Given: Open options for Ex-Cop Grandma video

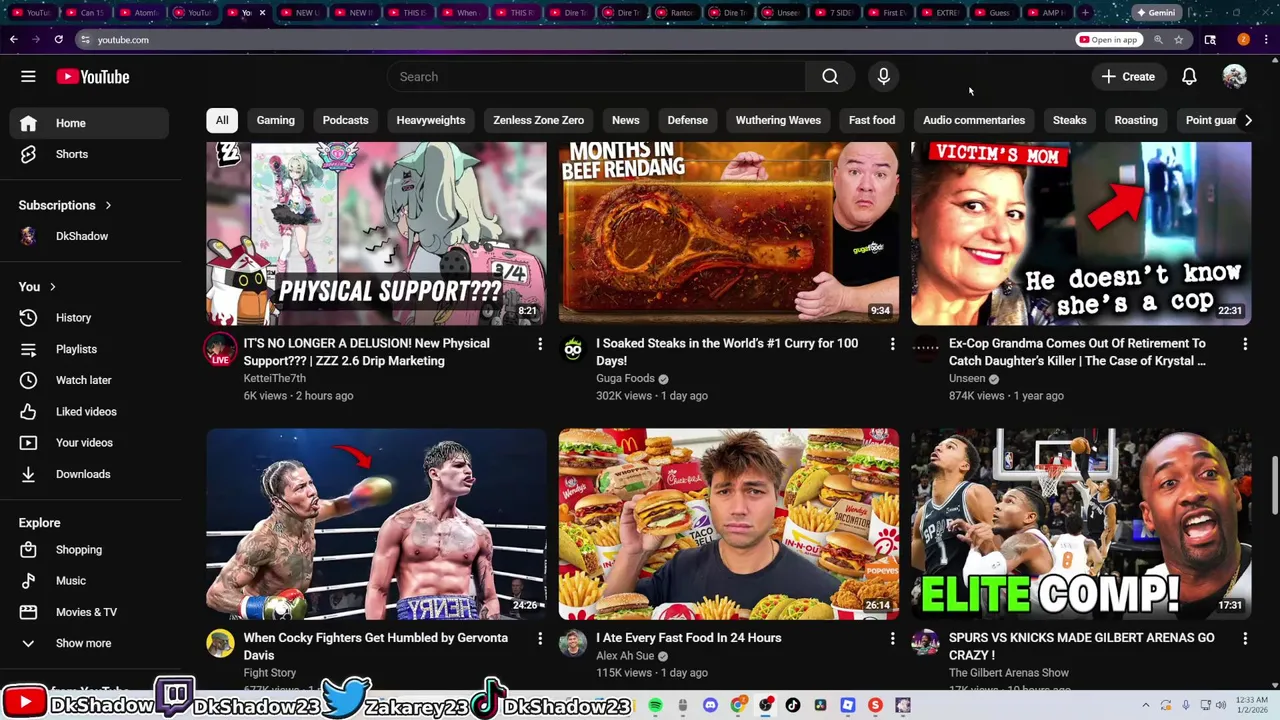Looking at the screenshot, I should point(1245,344).
